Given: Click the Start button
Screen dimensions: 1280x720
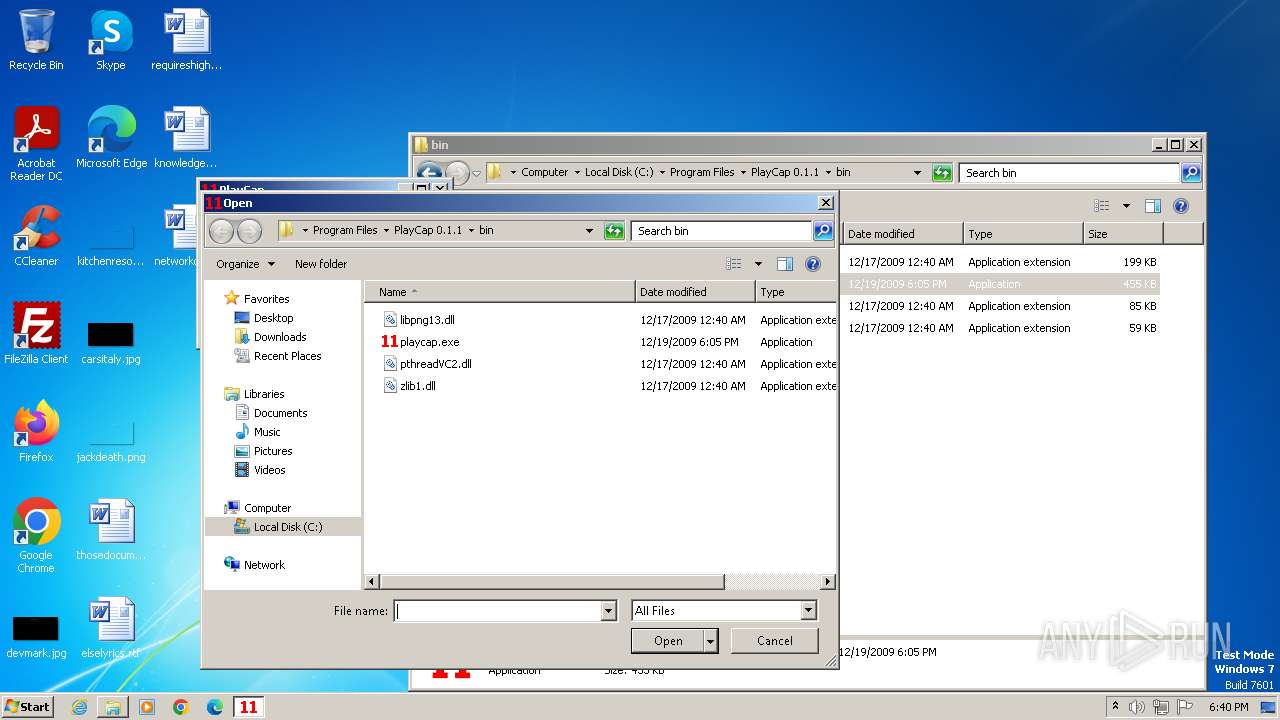Looking at the screenshot, I should coord(27,707).
